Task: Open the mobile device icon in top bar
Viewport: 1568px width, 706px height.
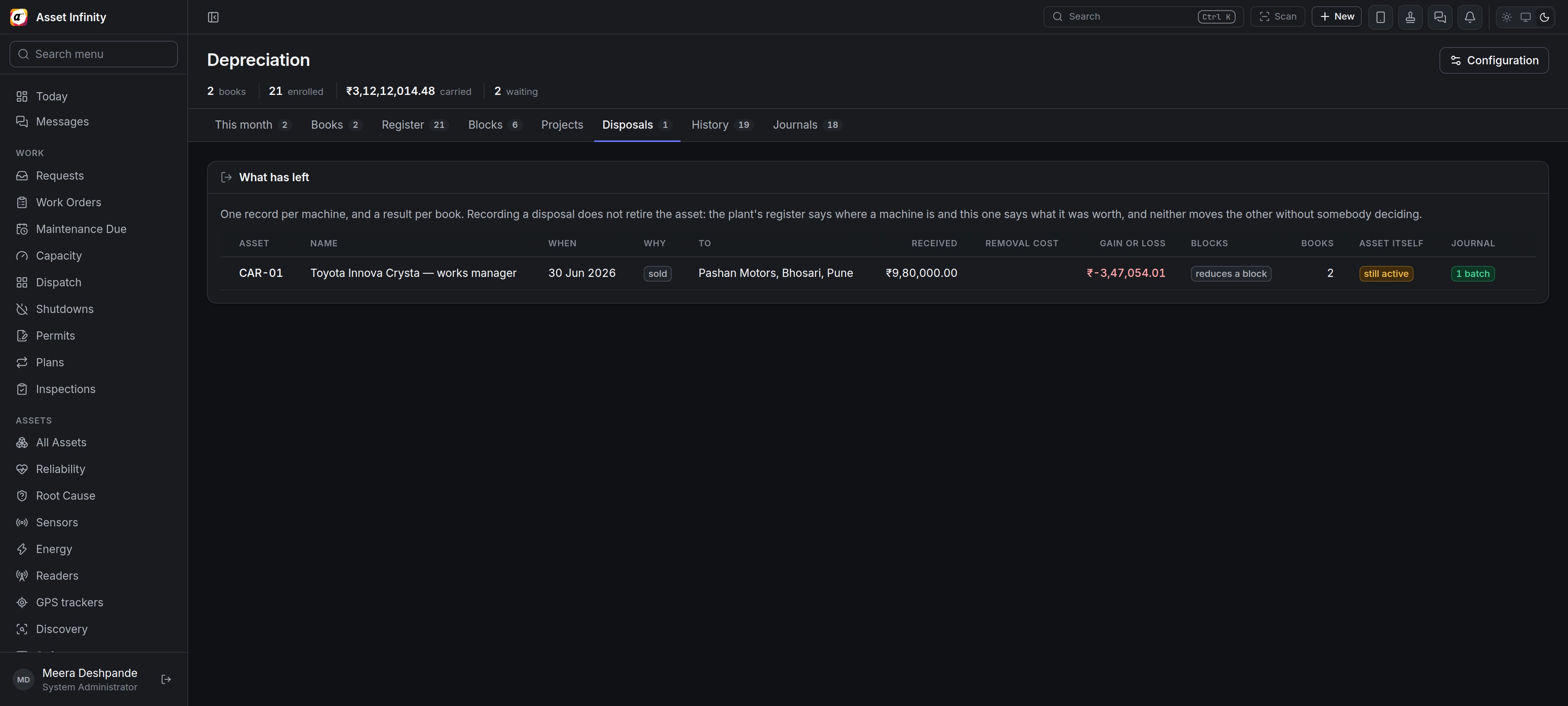Action: tap(1381, 17)
